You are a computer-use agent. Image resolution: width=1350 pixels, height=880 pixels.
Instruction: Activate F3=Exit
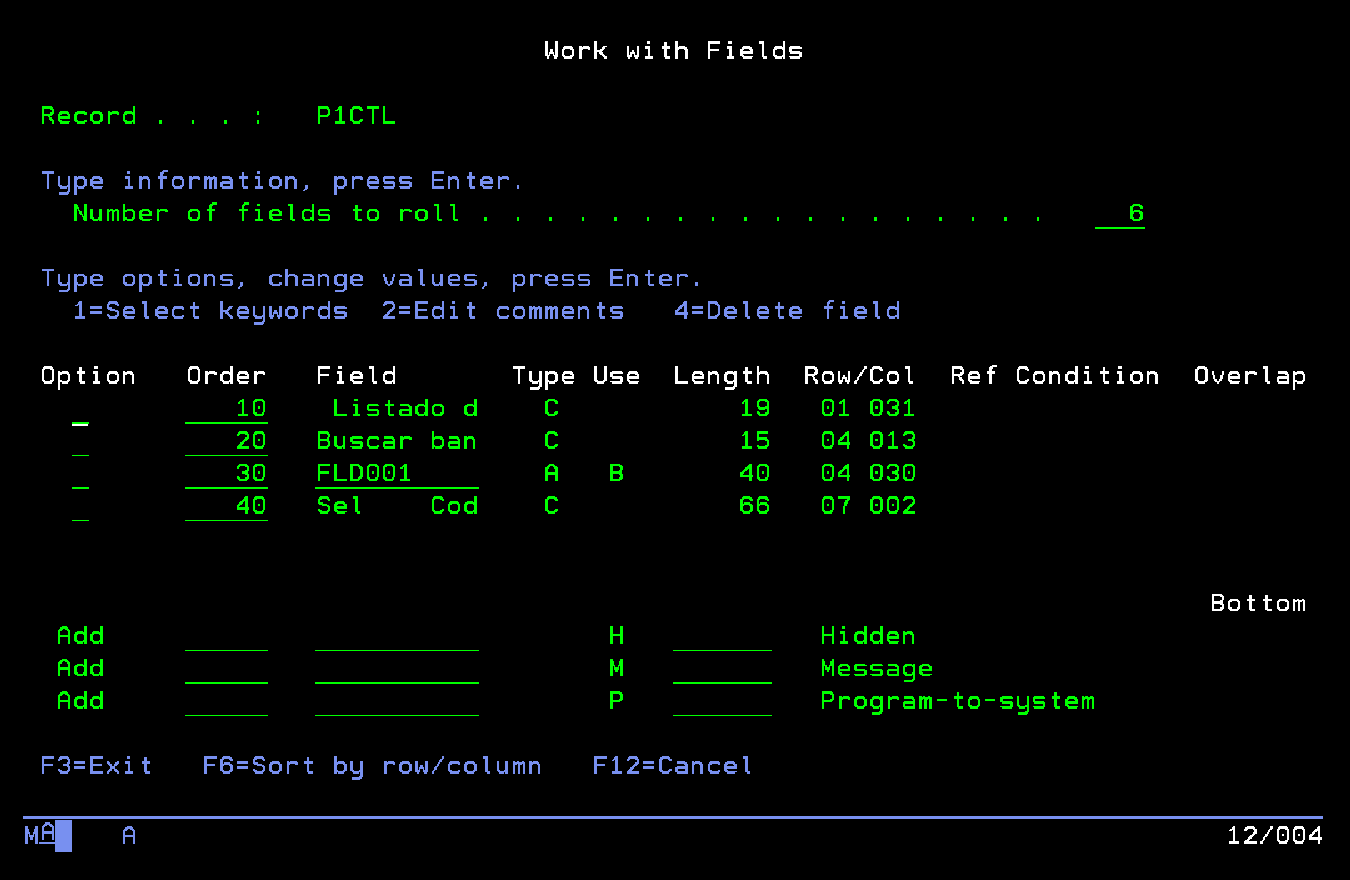pos(95,765)
